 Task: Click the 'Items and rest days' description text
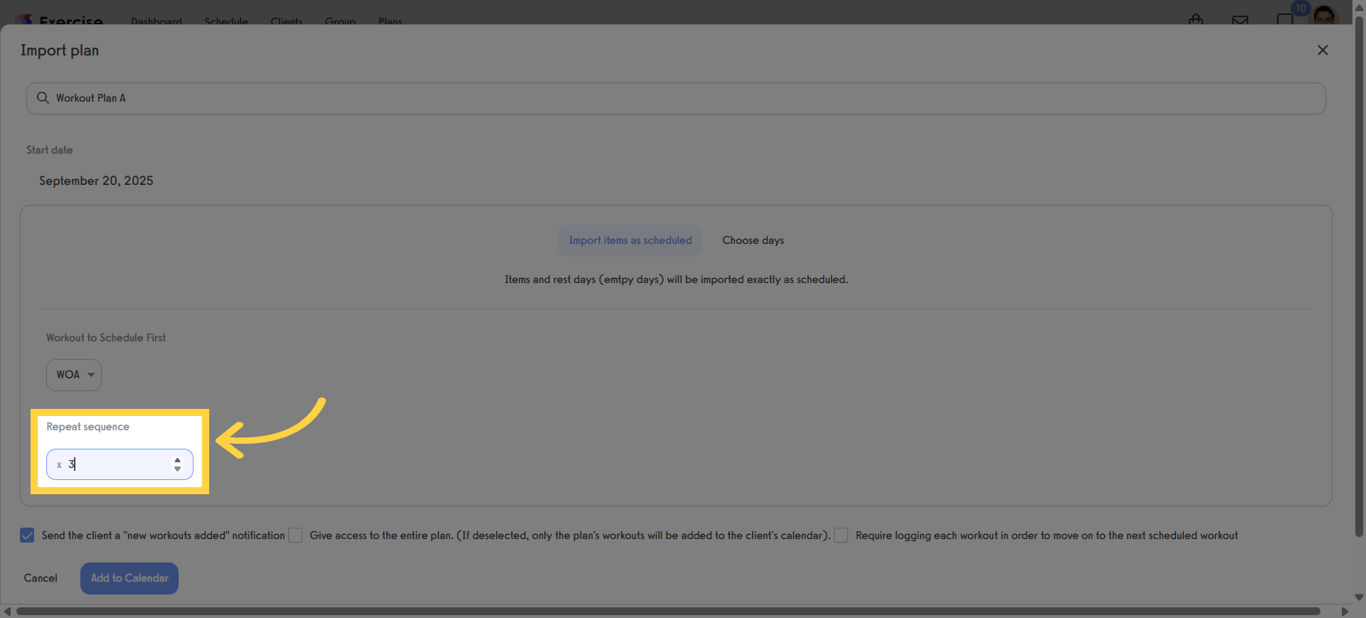676,280
